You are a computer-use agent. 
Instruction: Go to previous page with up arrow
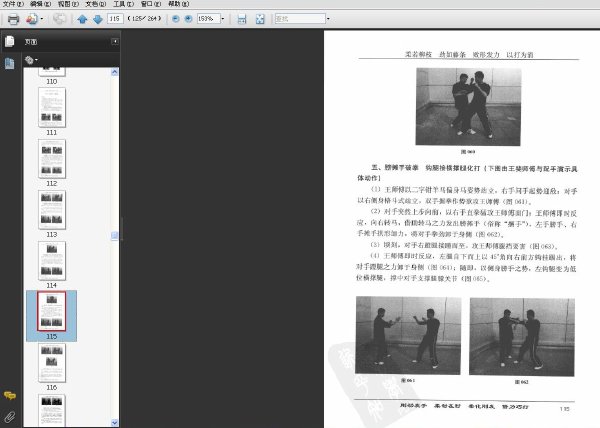pyautogui.click(x=82, y=19)
